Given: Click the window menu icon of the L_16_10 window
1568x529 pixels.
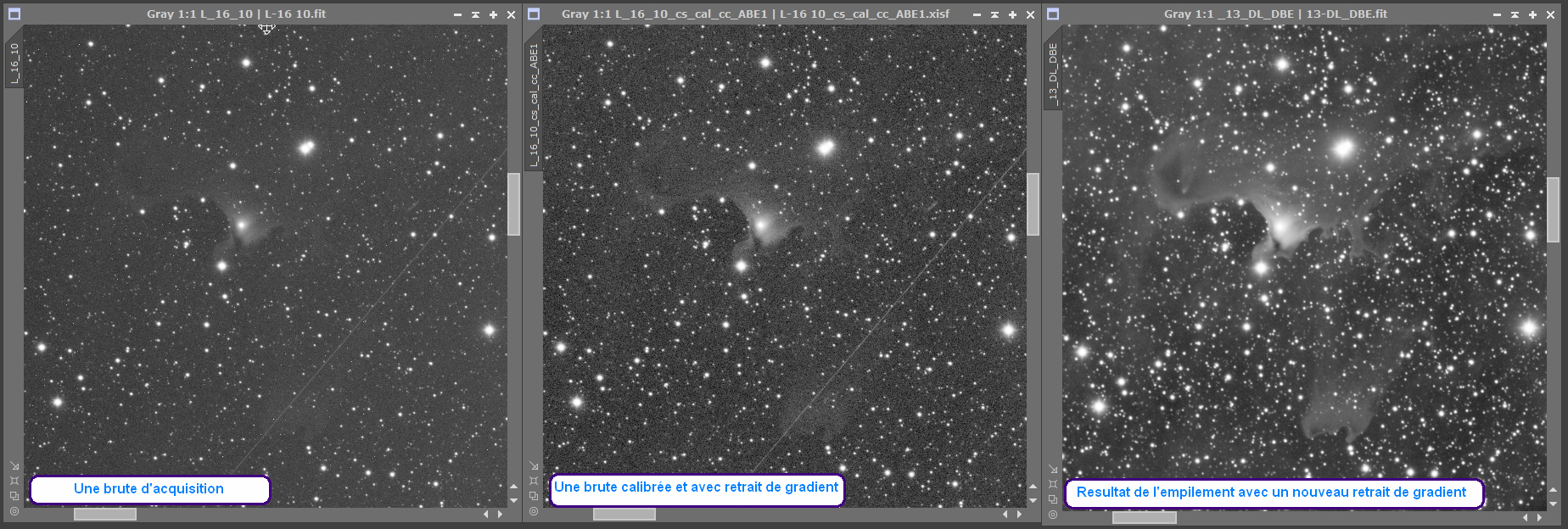Looking at the screenshot, I should [14, 14].
